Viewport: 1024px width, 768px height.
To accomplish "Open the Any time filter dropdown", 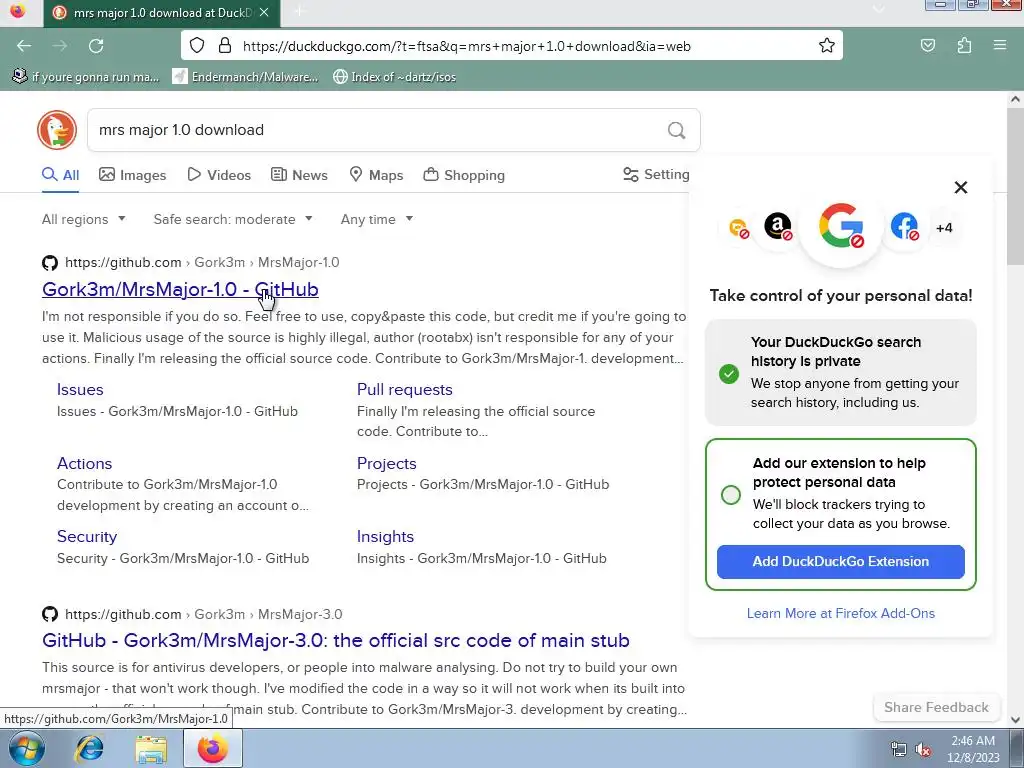I will tap(377, 219).
